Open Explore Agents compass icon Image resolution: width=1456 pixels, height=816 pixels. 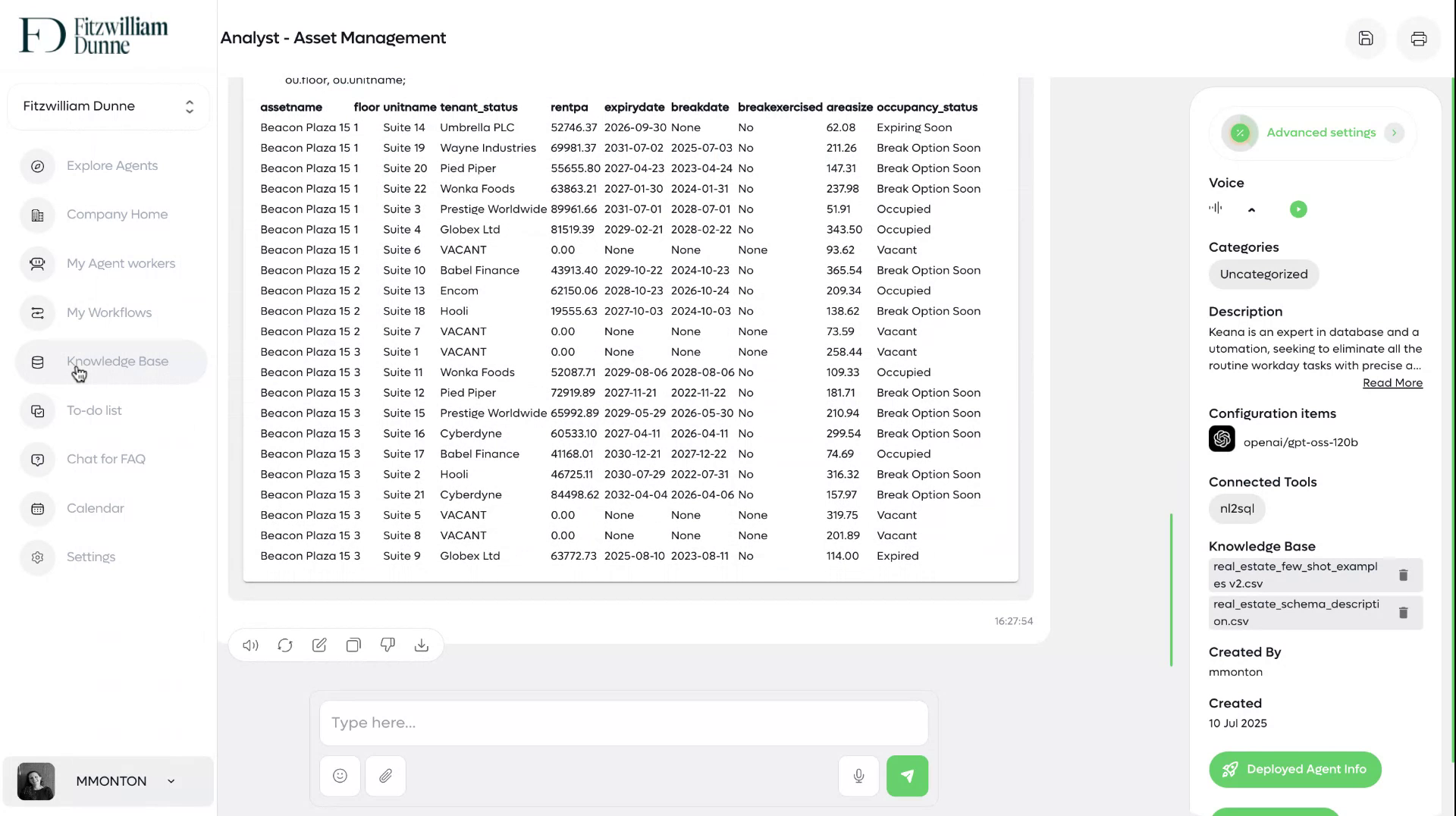click(x=37, y=166)
